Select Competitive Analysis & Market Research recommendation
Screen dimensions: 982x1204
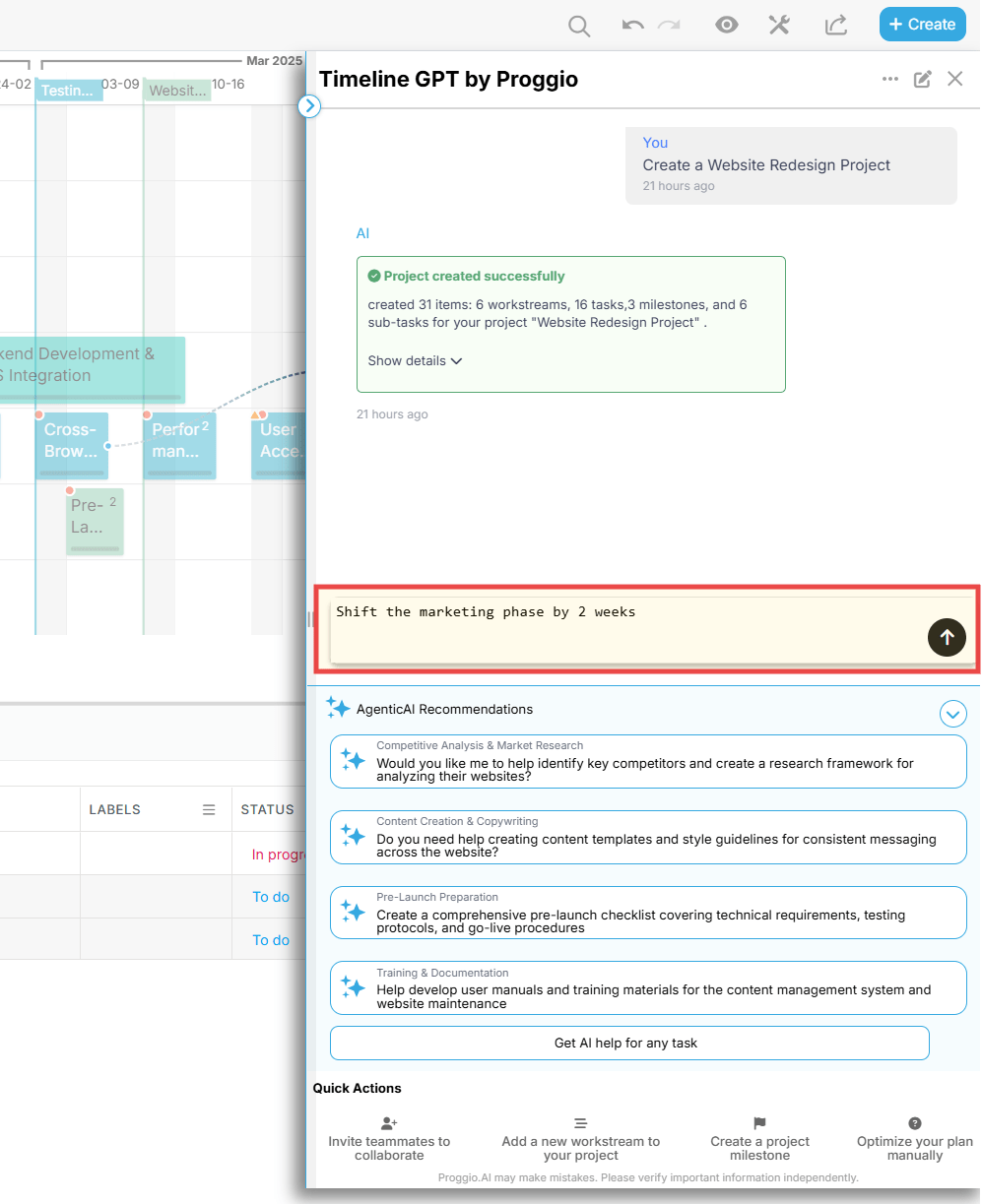(648, 761)
